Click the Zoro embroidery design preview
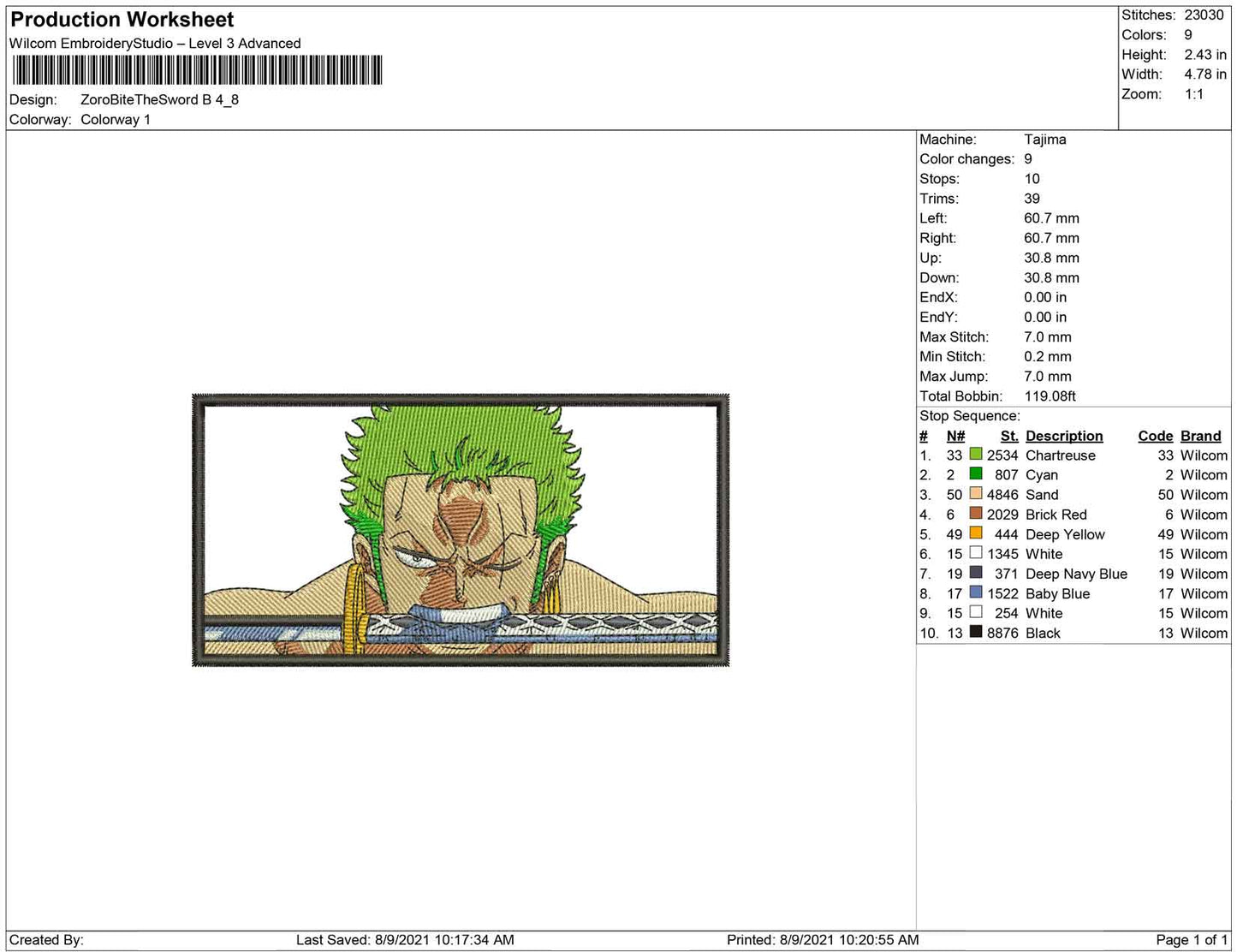 tap(461, 530)
